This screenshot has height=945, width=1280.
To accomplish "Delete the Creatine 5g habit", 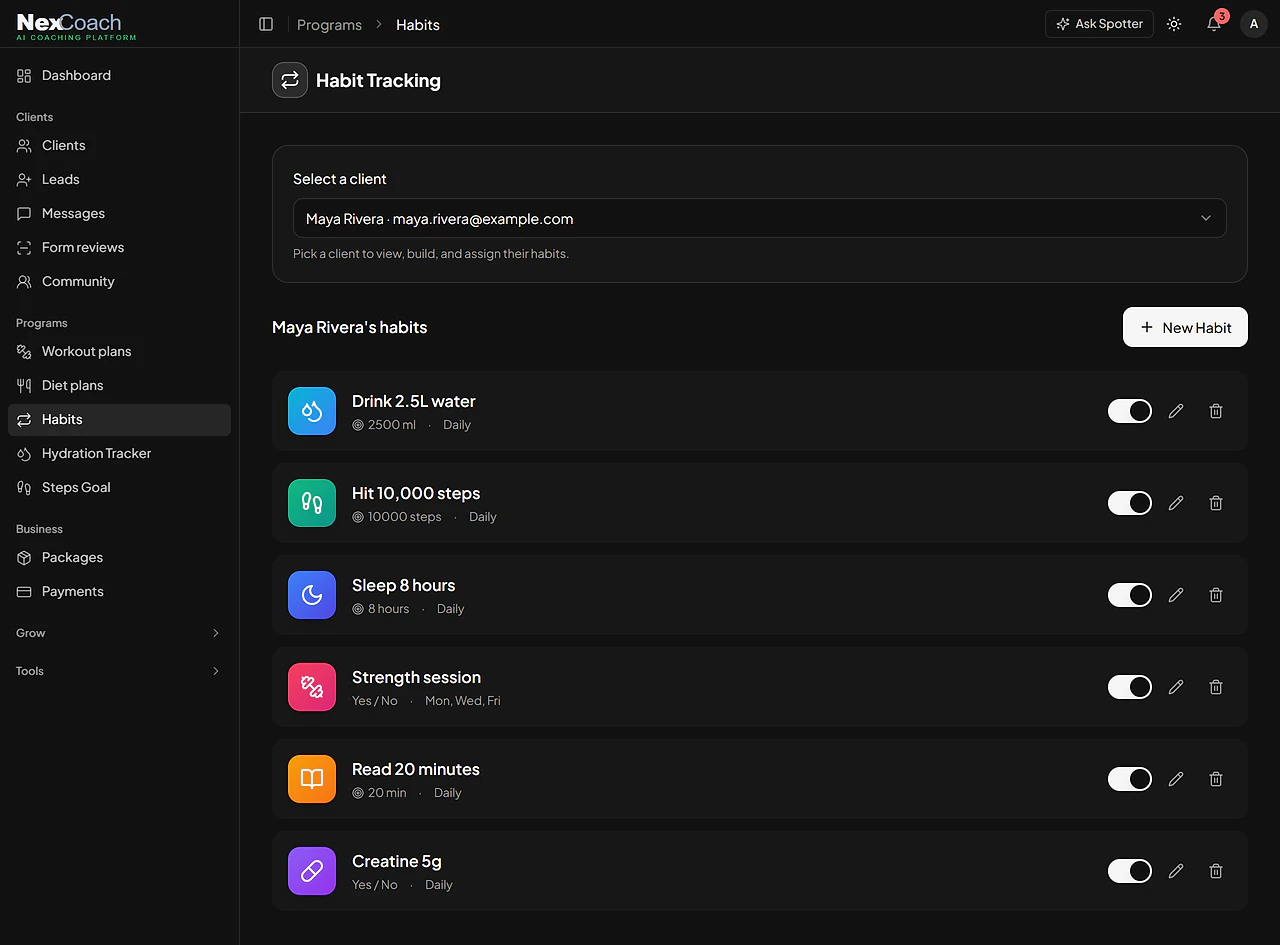I will (1216, 871).
